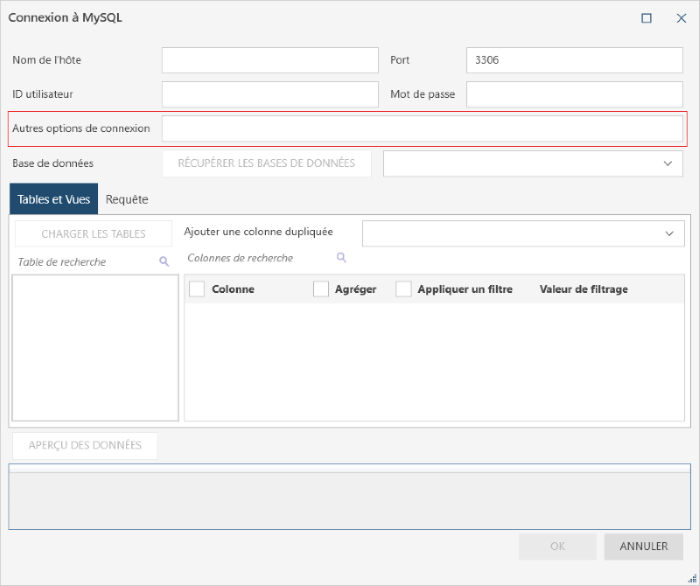The width and height of the screenshot is (700, 586).
Task: Switch to the Requête tab
Action: tap(127, 200)
